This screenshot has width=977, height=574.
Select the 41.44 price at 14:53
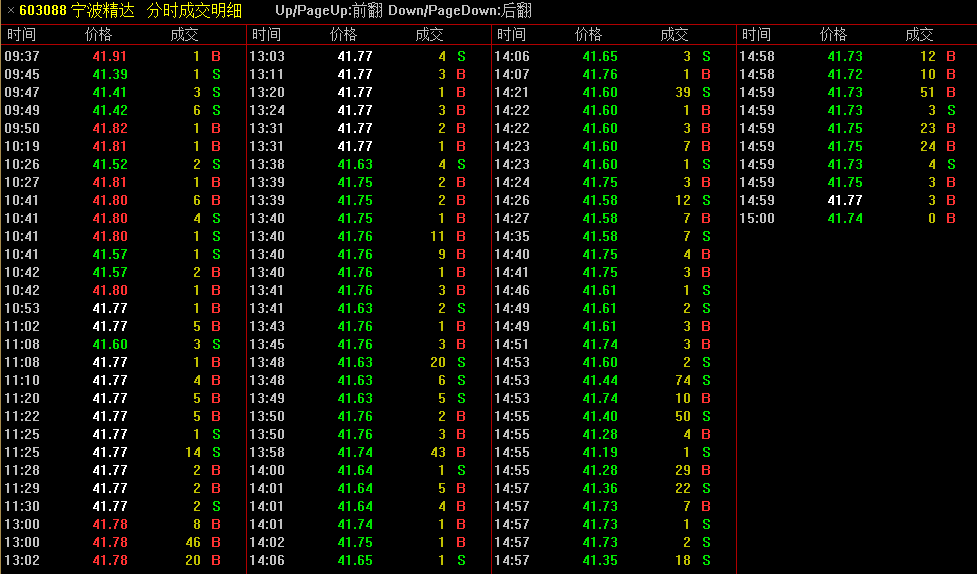600,381
